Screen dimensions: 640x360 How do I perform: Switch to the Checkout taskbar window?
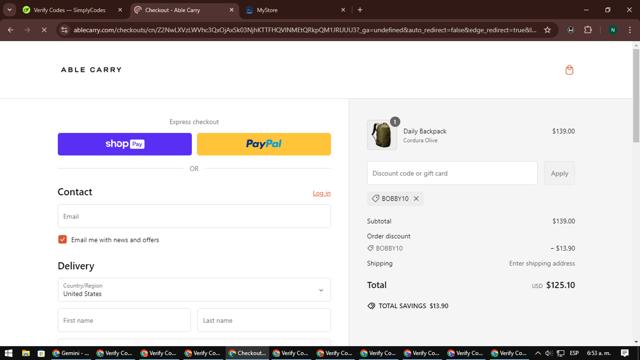(x=247, y=353)
